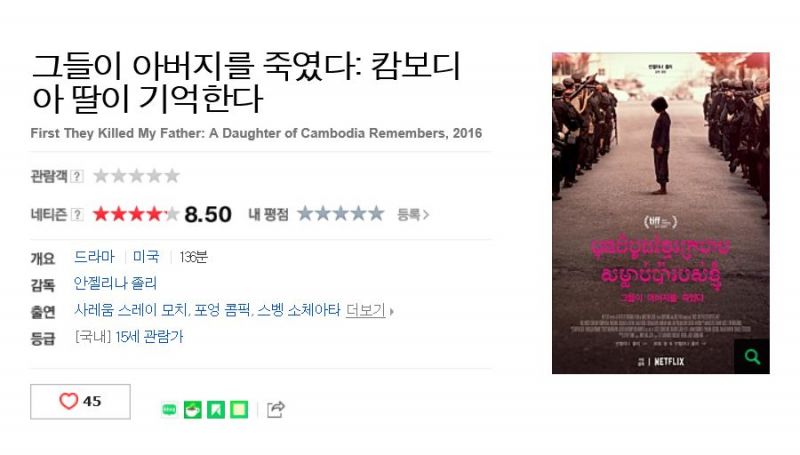Open actor 스벵 소체아타 link

click(x=298, y=310)
